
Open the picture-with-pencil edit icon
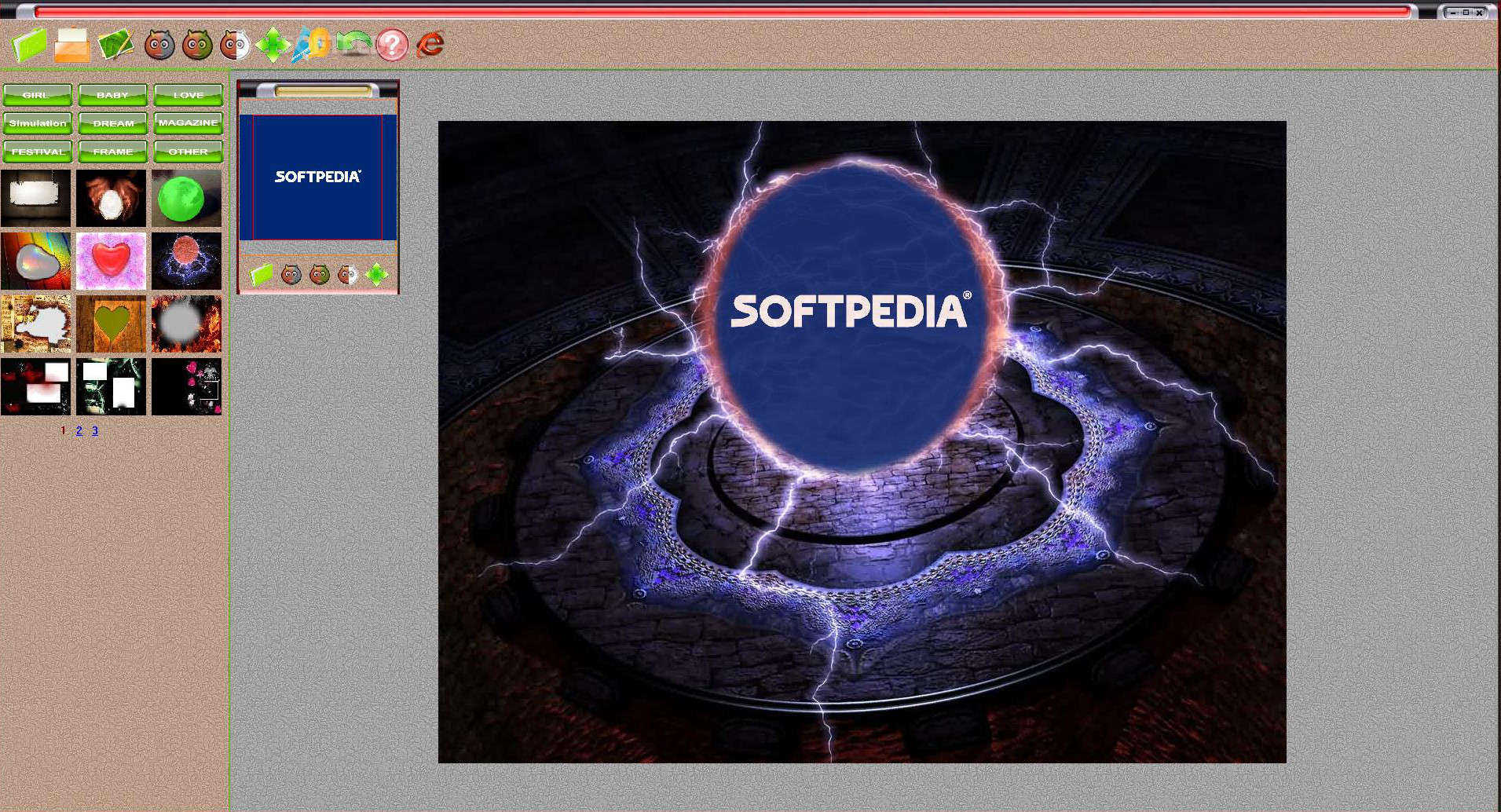click(x=115, y=45)
